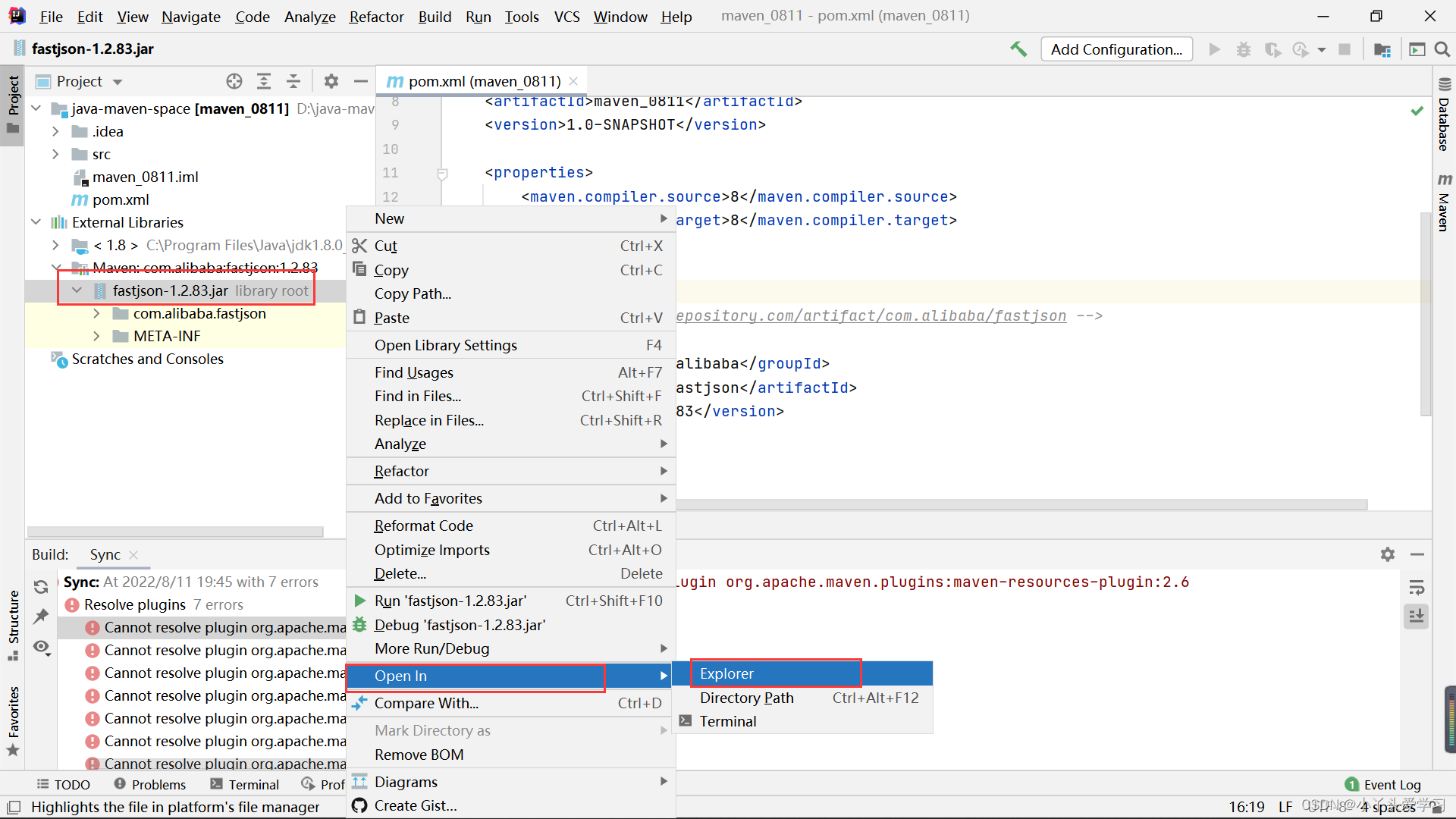Toggle soft-wrap icon in build output

click(x=1417, y=587)
